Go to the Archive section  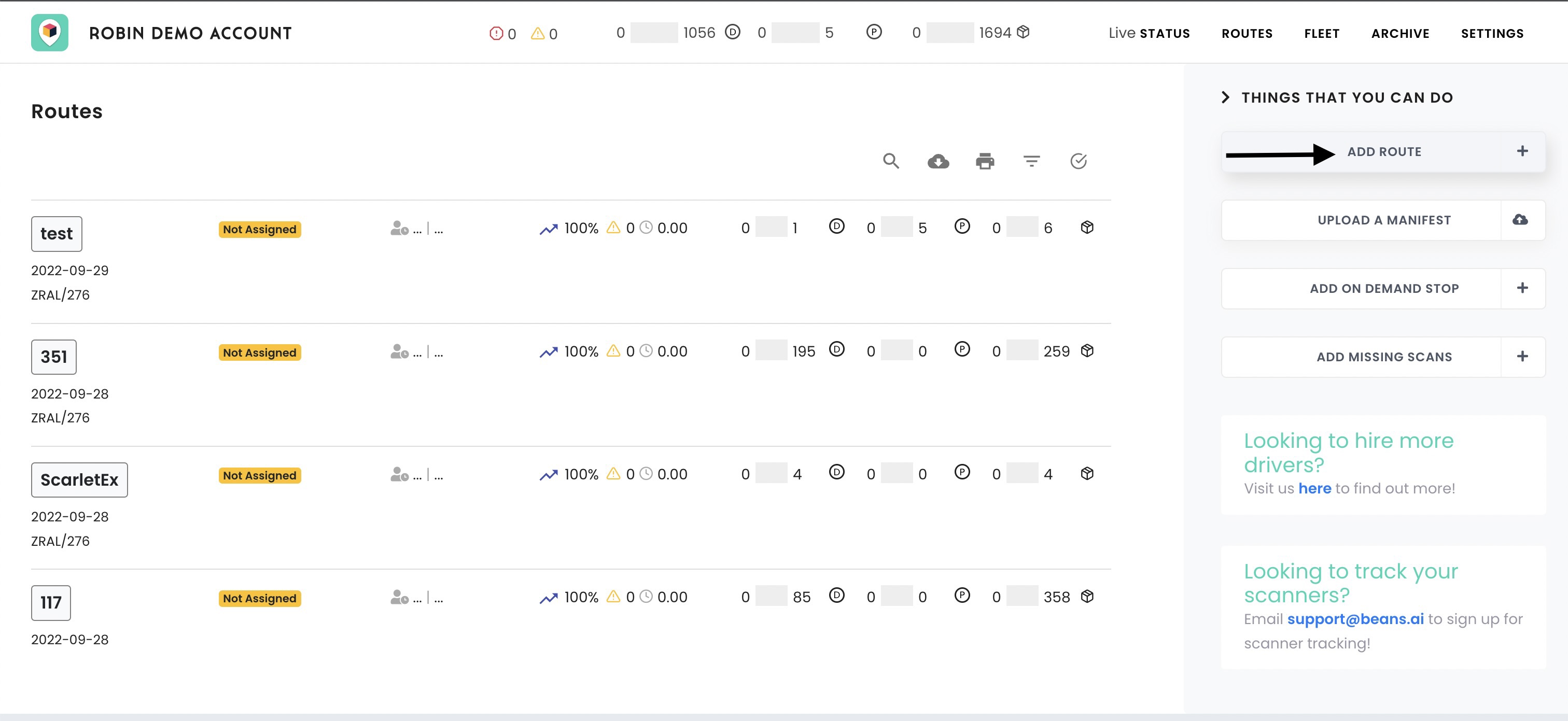[x=1400, y=34]
